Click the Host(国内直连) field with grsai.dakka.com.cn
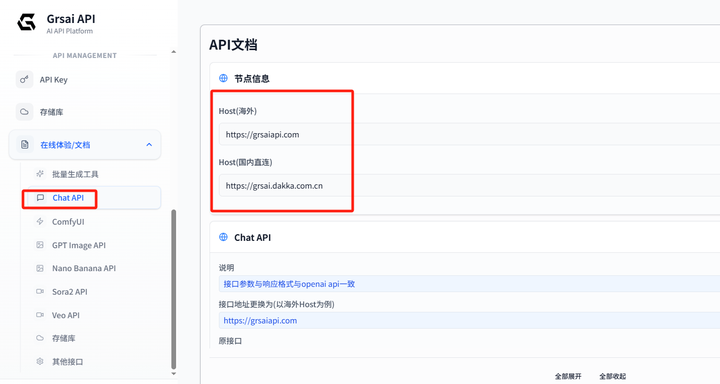 (469, 186)
